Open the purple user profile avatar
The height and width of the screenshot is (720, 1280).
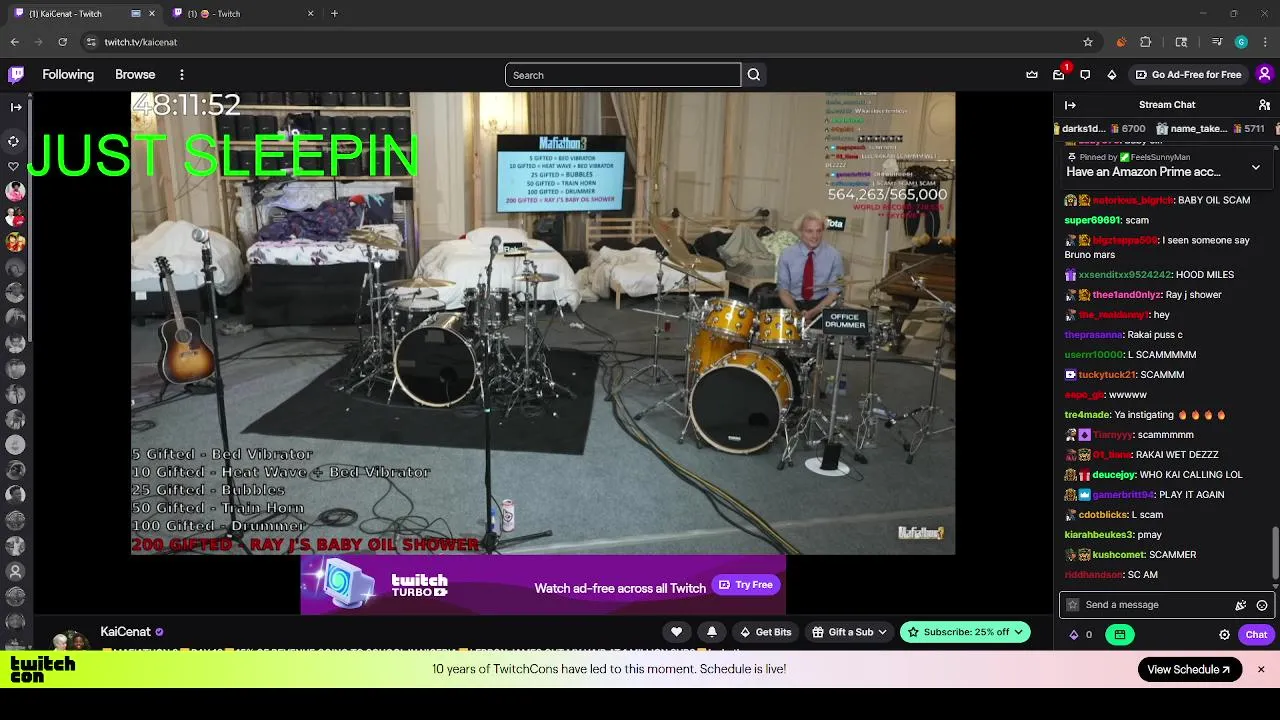(1264, 74)
